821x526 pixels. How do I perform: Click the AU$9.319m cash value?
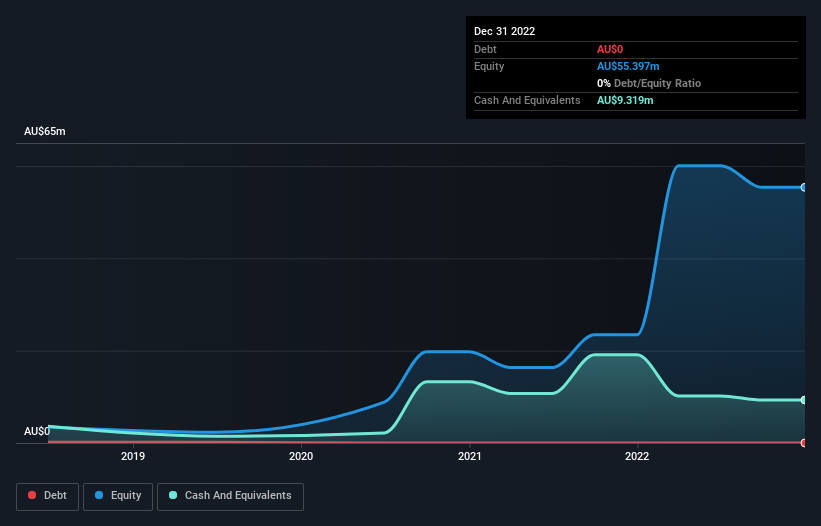click(x=625, y=100)
